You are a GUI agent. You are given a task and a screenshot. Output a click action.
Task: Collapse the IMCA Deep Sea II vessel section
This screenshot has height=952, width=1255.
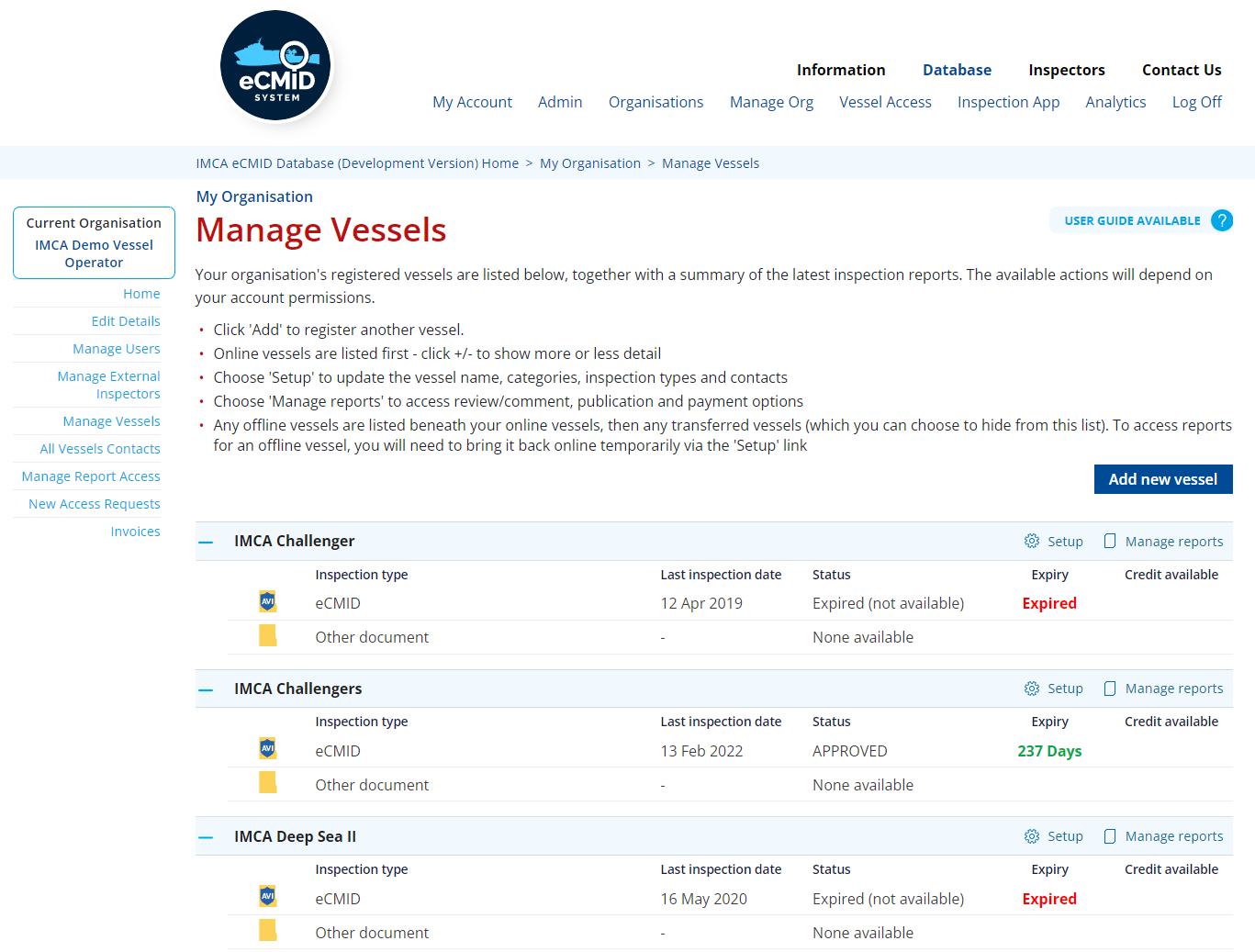coord(206,837)
